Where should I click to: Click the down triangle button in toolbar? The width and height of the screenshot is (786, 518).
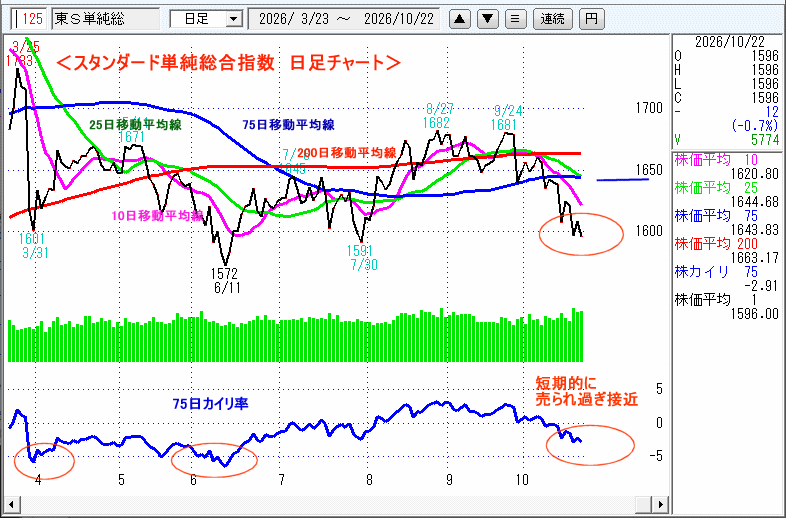pyautogui.click(x=487, y=20)
